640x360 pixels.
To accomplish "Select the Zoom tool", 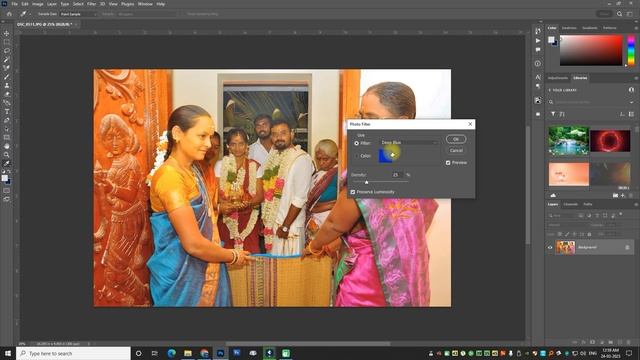I will pos(7,155).
